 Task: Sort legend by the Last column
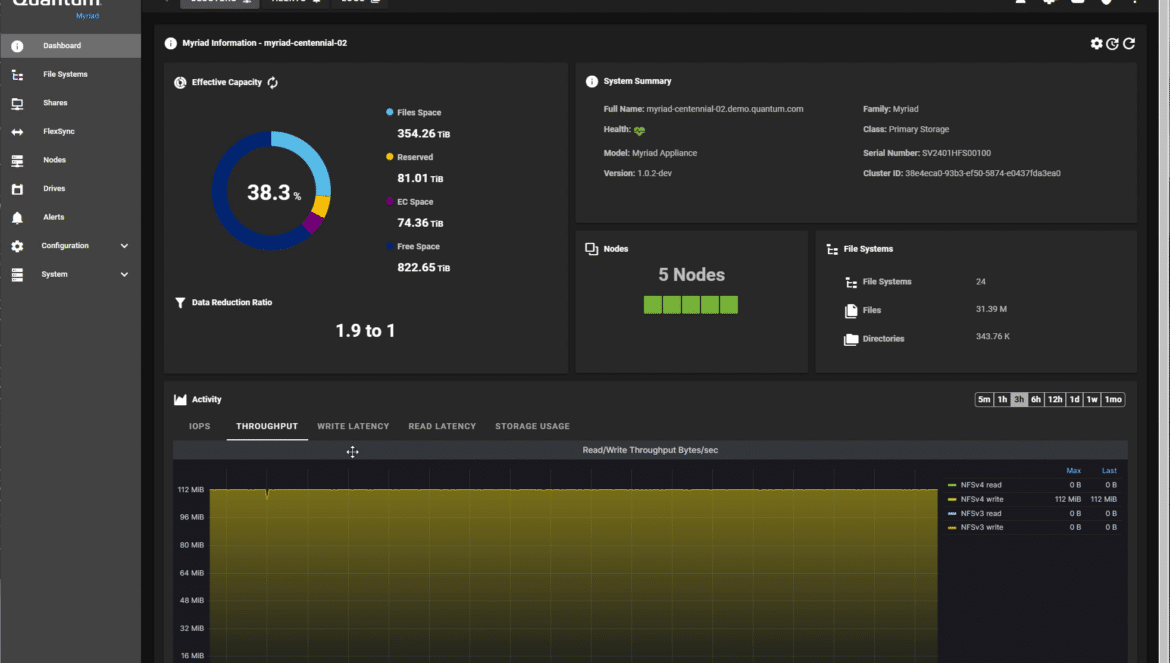[1110, 471]
